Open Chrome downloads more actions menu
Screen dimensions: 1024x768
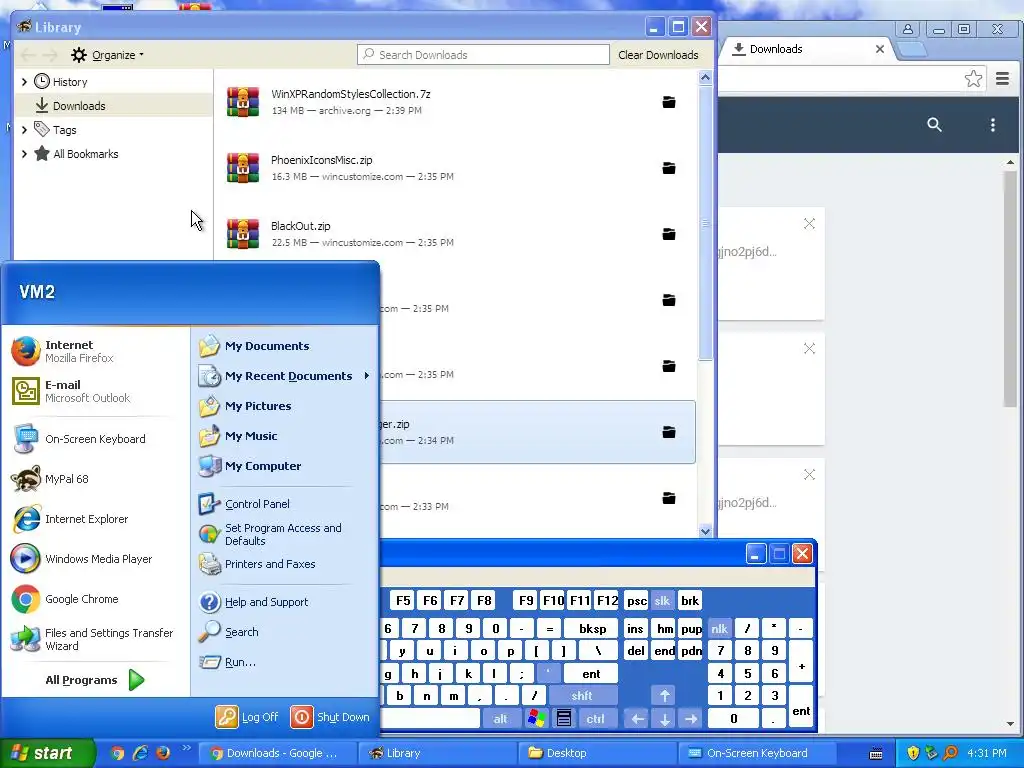(x=993, y=125)
